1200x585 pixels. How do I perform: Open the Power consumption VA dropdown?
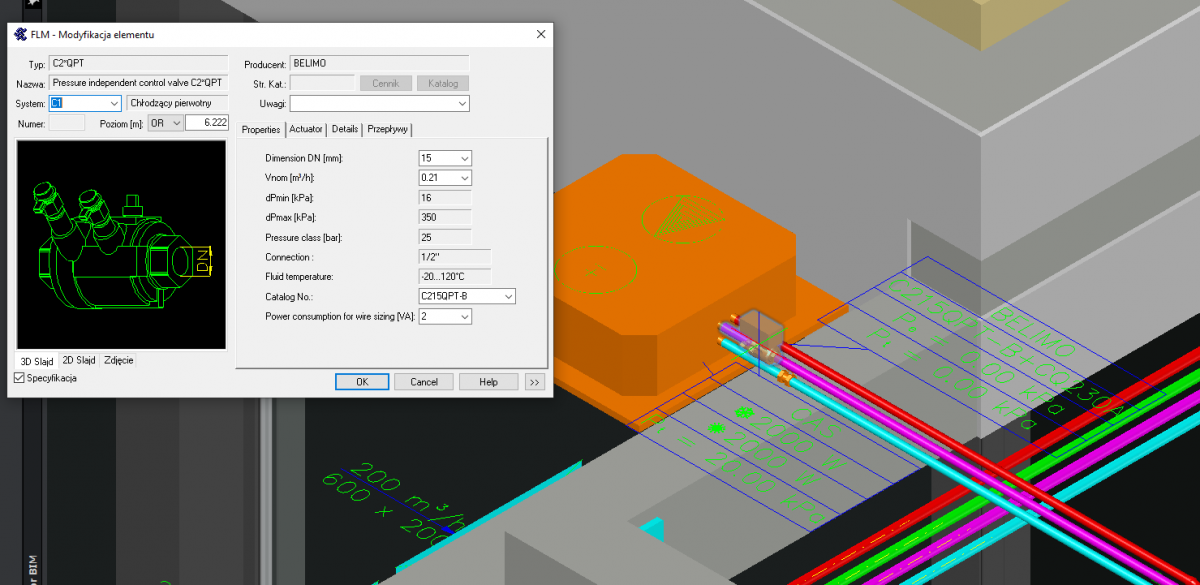[x=464, y=316]
